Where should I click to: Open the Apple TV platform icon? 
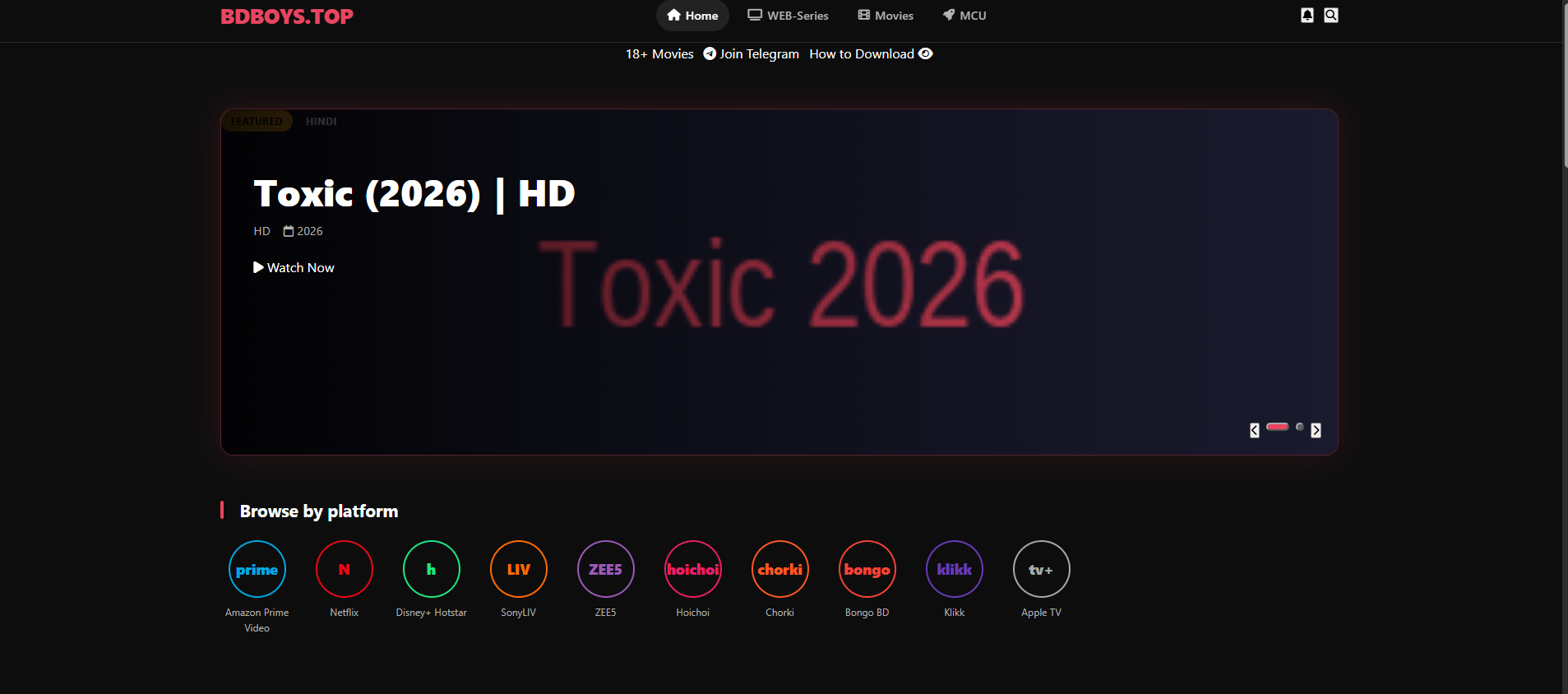pos(1042,569)
